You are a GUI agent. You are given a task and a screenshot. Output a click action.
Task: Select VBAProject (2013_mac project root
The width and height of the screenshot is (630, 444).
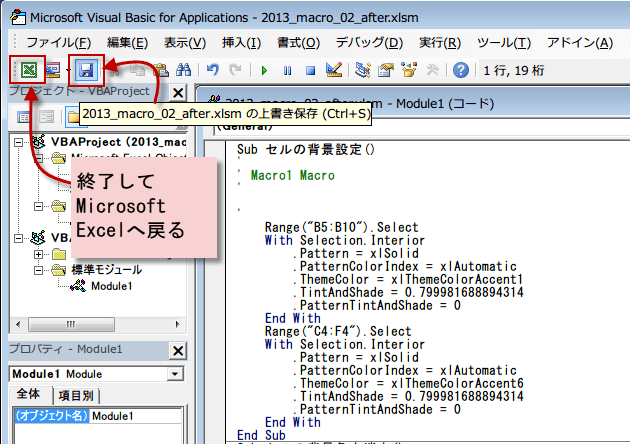coord(118,142)
